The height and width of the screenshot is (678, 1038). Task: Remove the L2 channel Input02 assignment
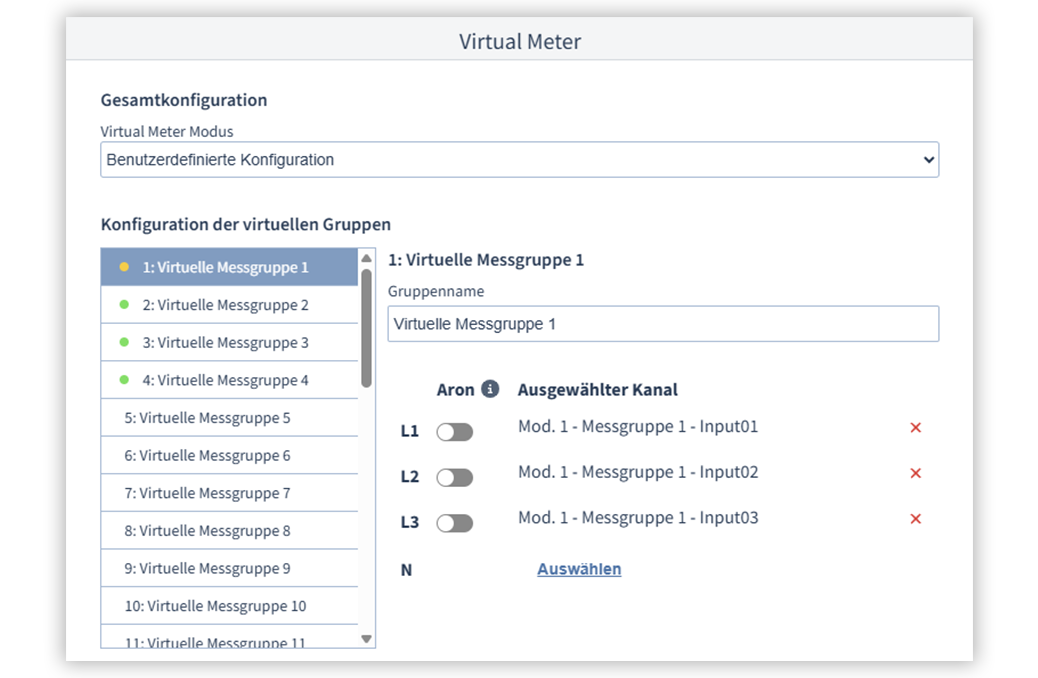coord(915,473)
